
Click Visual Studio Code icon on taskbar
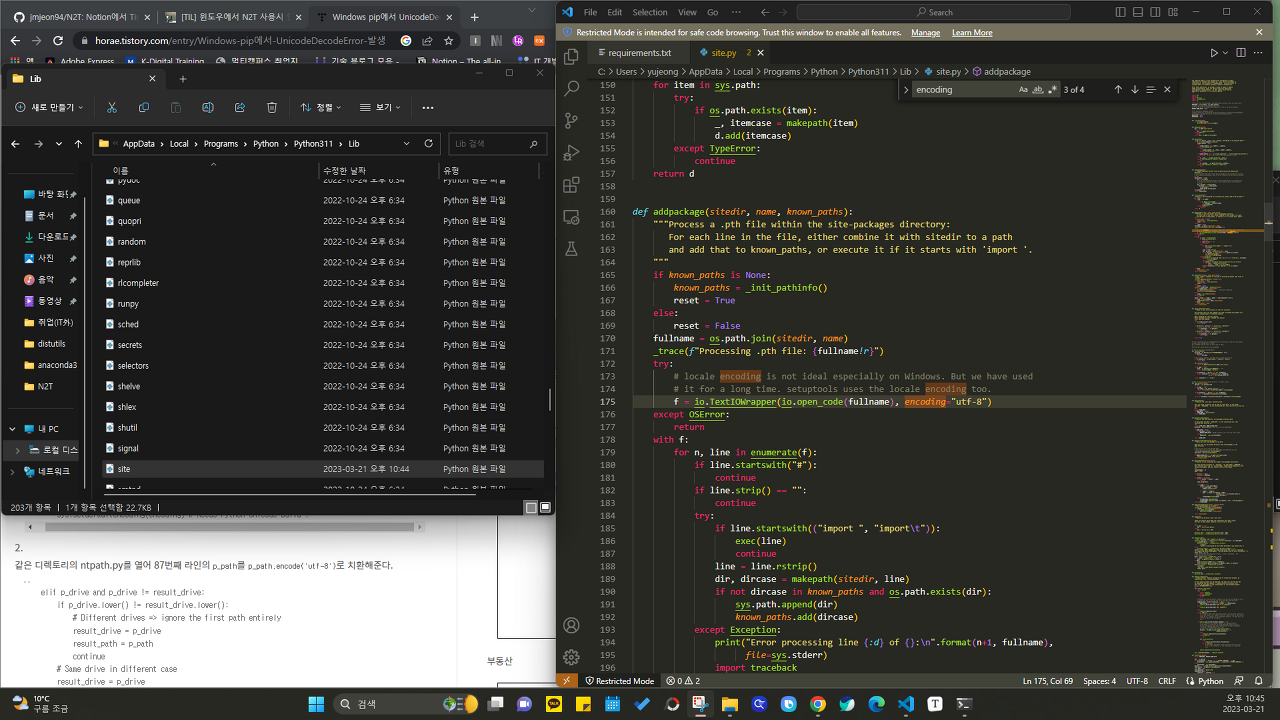point(906,703)
